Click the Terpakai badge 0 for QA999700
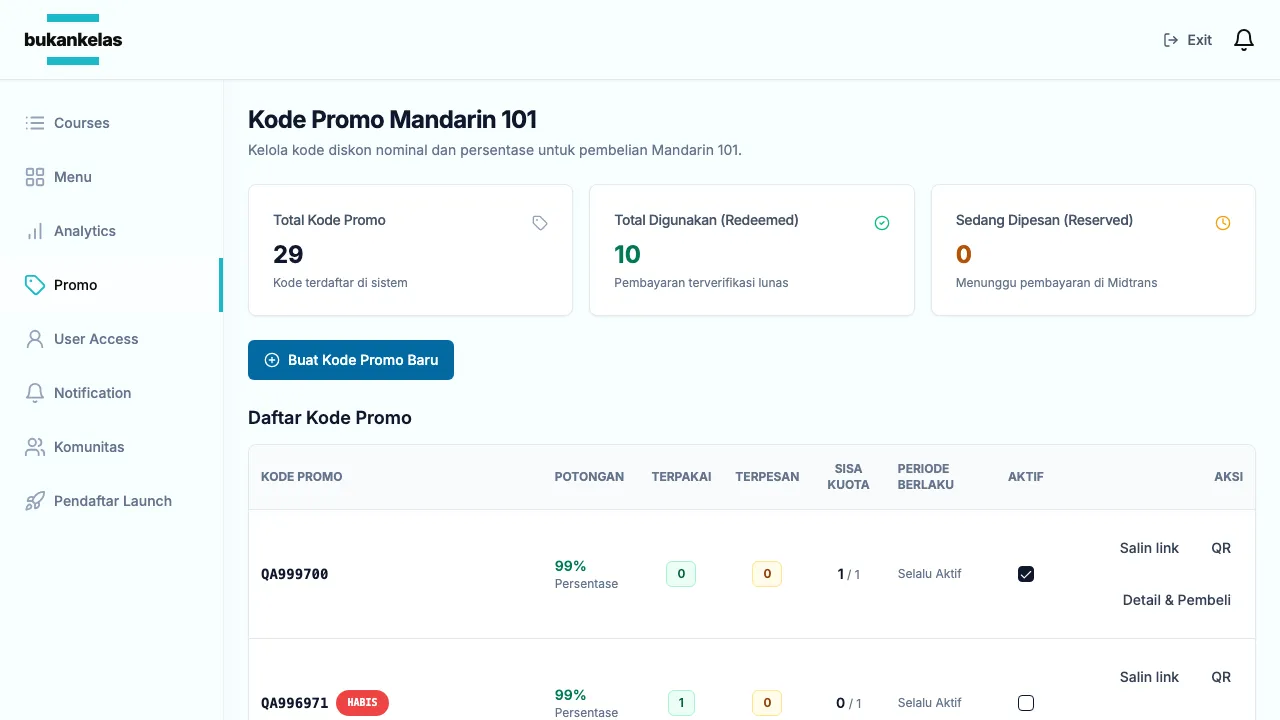This screenshot has width=1280, height=720. tap(681, 574)
